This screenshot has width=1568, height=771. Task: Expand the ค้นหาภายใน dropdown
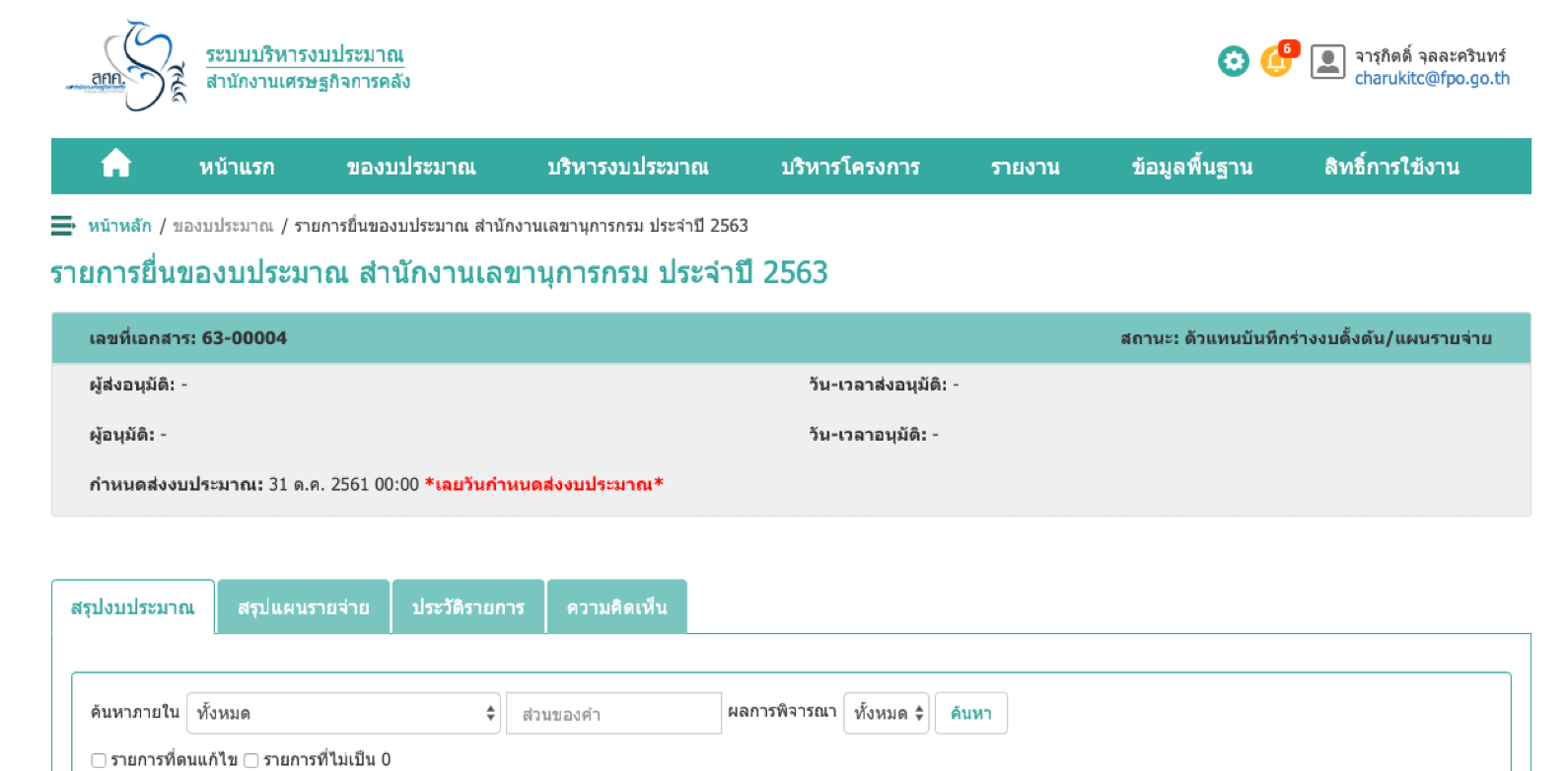(x=343, y=713)
